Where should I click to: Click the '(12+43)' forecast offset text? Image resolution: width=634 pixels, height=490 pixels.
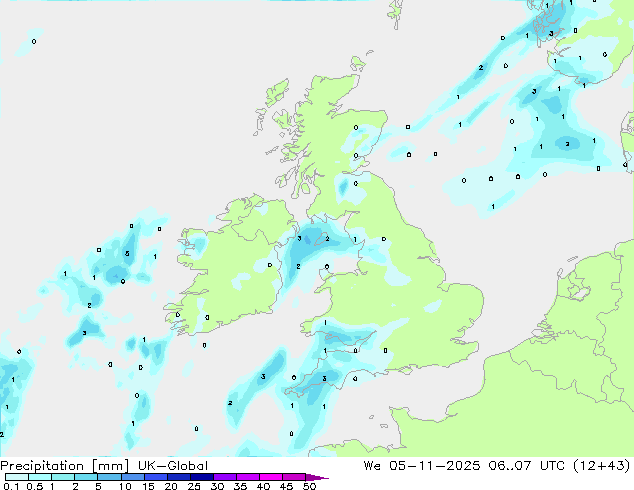tap(601, 466)
